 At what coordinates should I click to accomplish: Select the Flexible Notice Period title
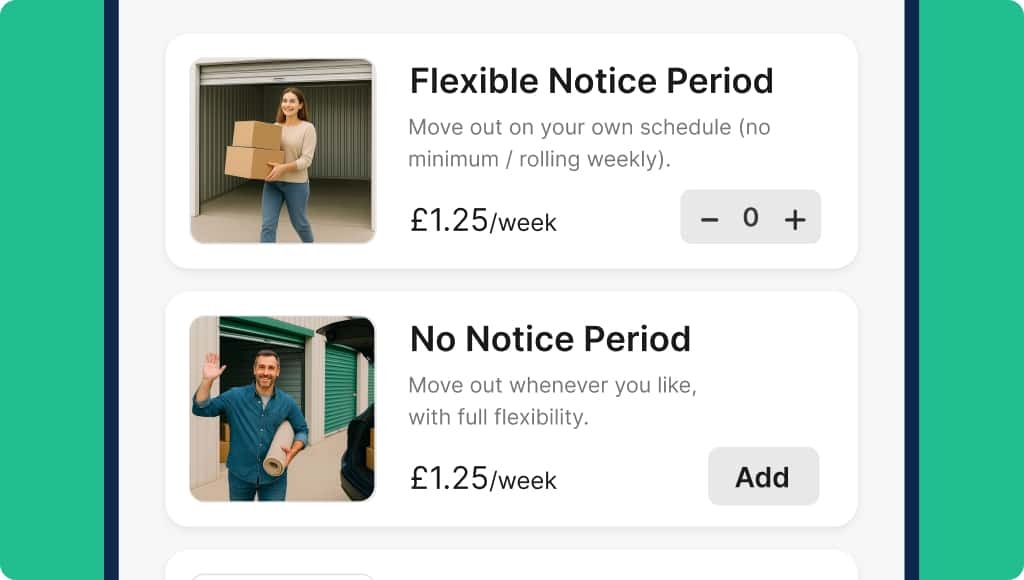pos(591,81)
